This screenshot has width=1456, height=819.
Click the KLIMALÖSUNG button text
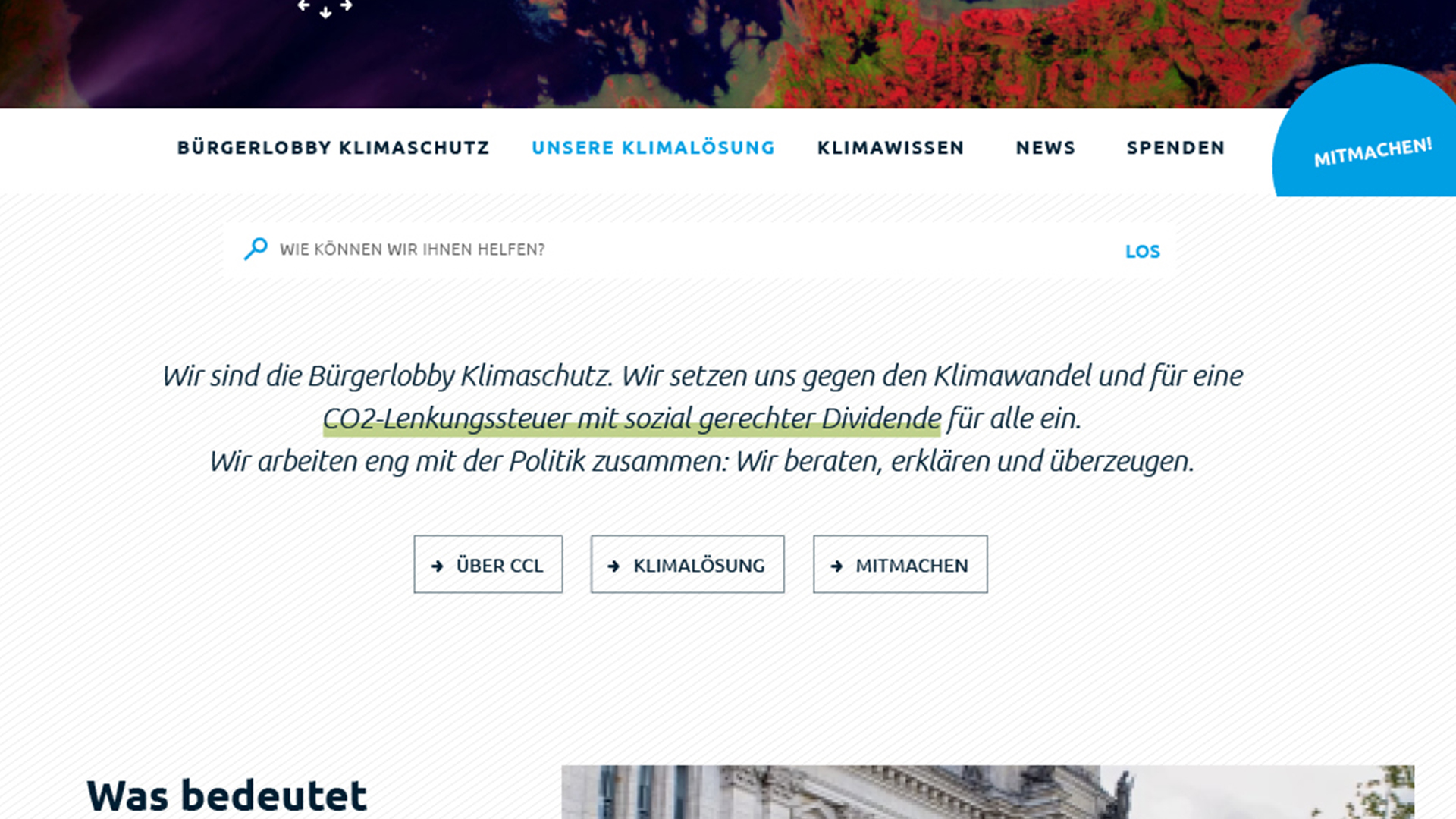pos(698,566)
